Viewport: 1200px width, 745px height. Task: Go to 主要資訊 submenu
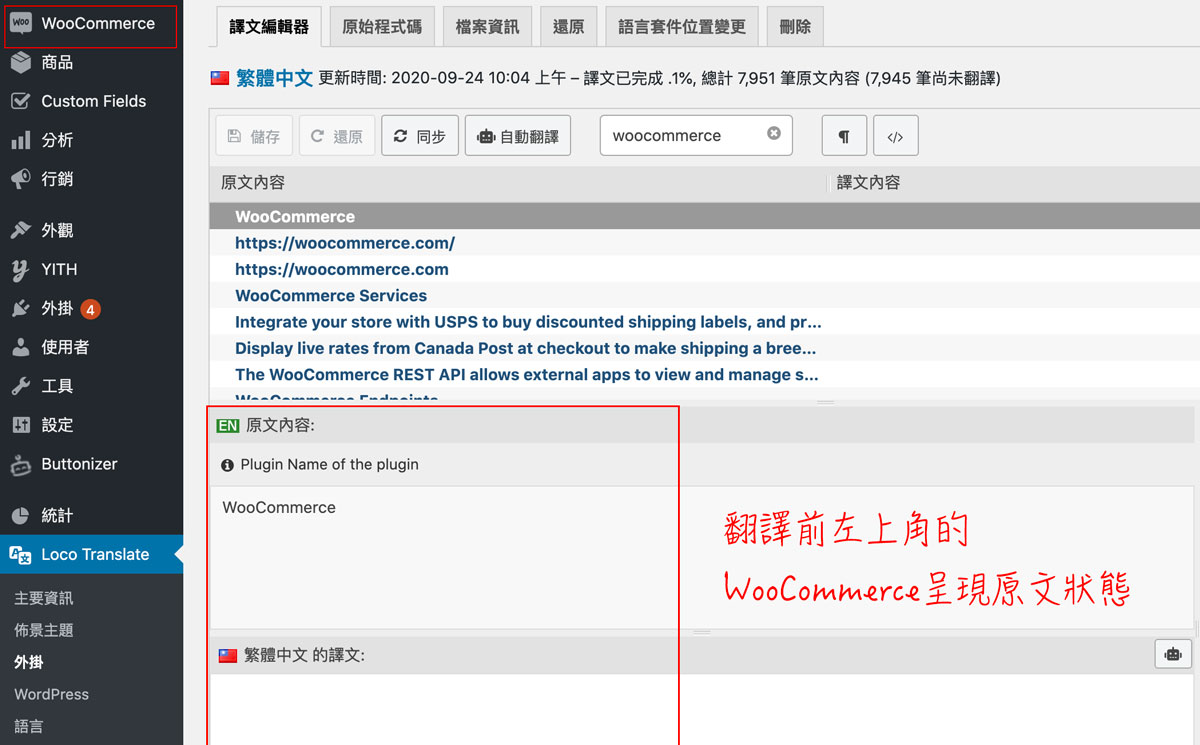click(x=44, y=598)
